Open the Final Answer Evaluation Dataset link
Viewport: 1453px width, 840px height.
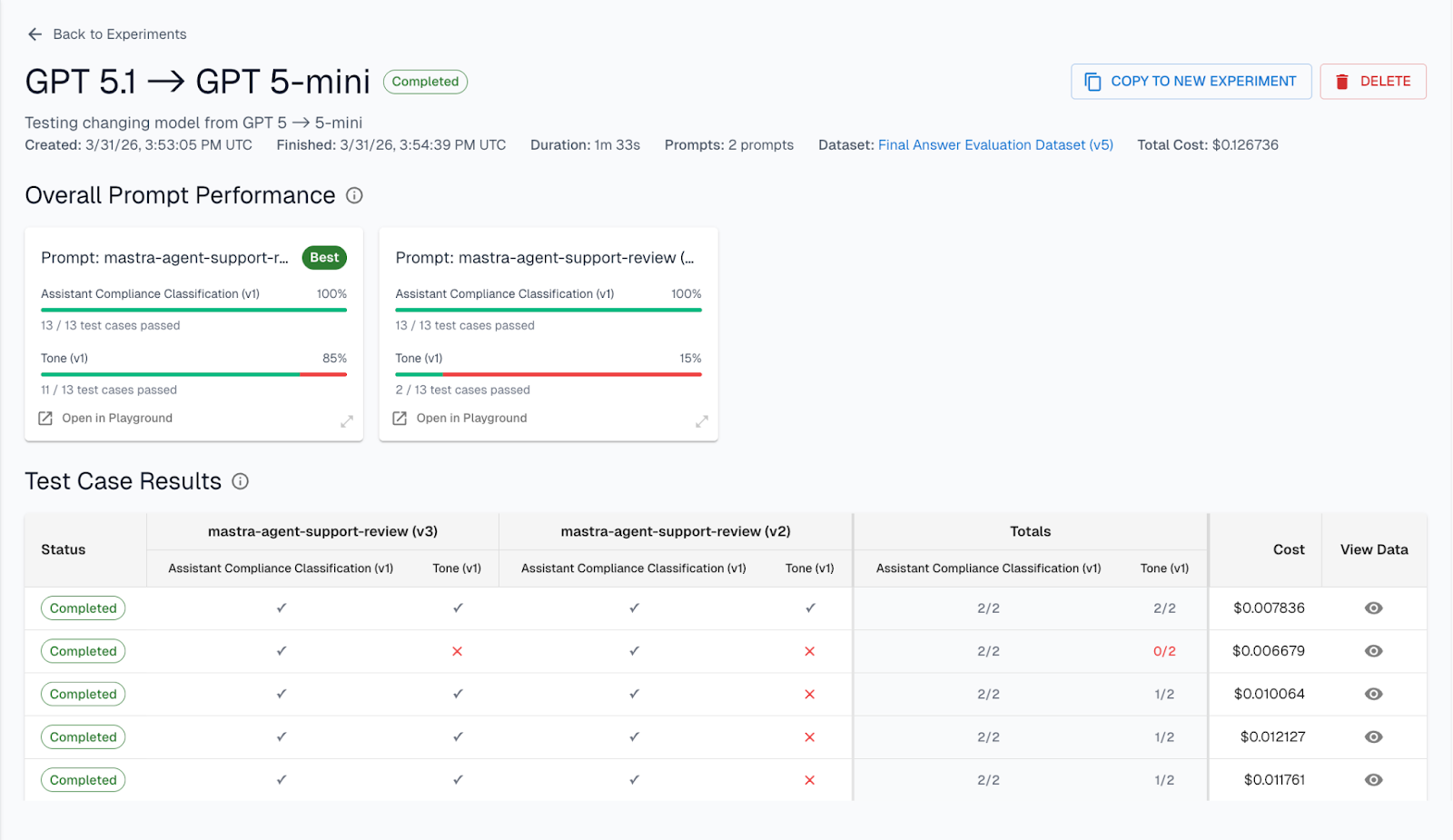tap(994, 144)
